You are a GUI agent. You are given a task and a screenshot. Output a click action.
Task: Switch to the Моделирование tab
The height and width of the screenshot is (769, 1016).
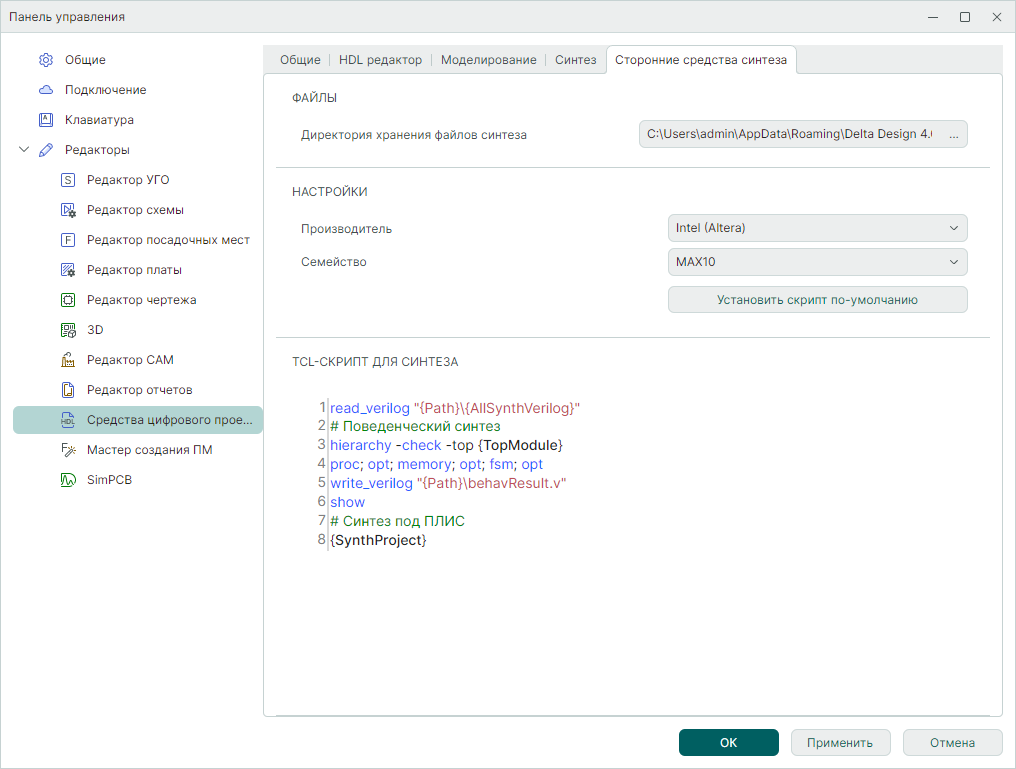tap(488, 60)
